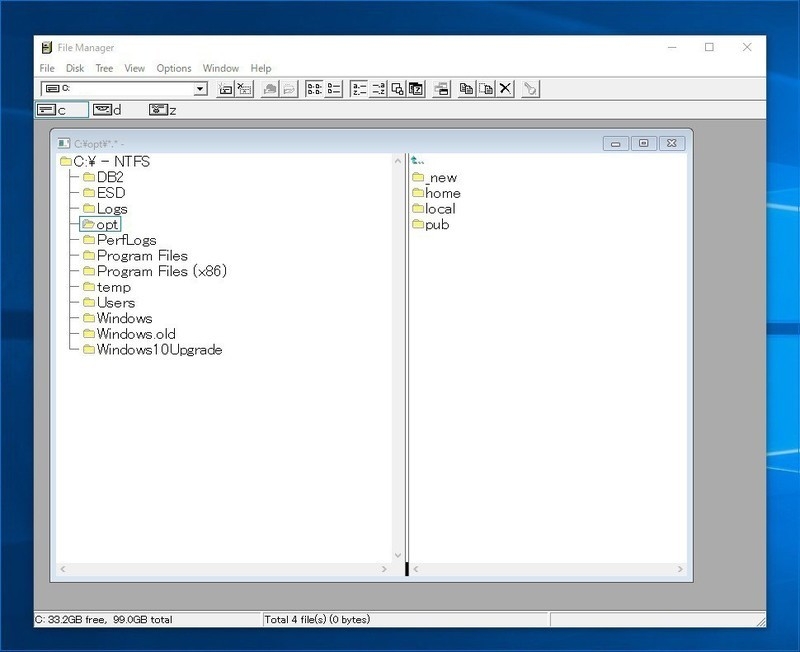Click status text 'Total 4 file(s) (0 bytes)'
Screen dimensions: 800x652
coord(317,620)
